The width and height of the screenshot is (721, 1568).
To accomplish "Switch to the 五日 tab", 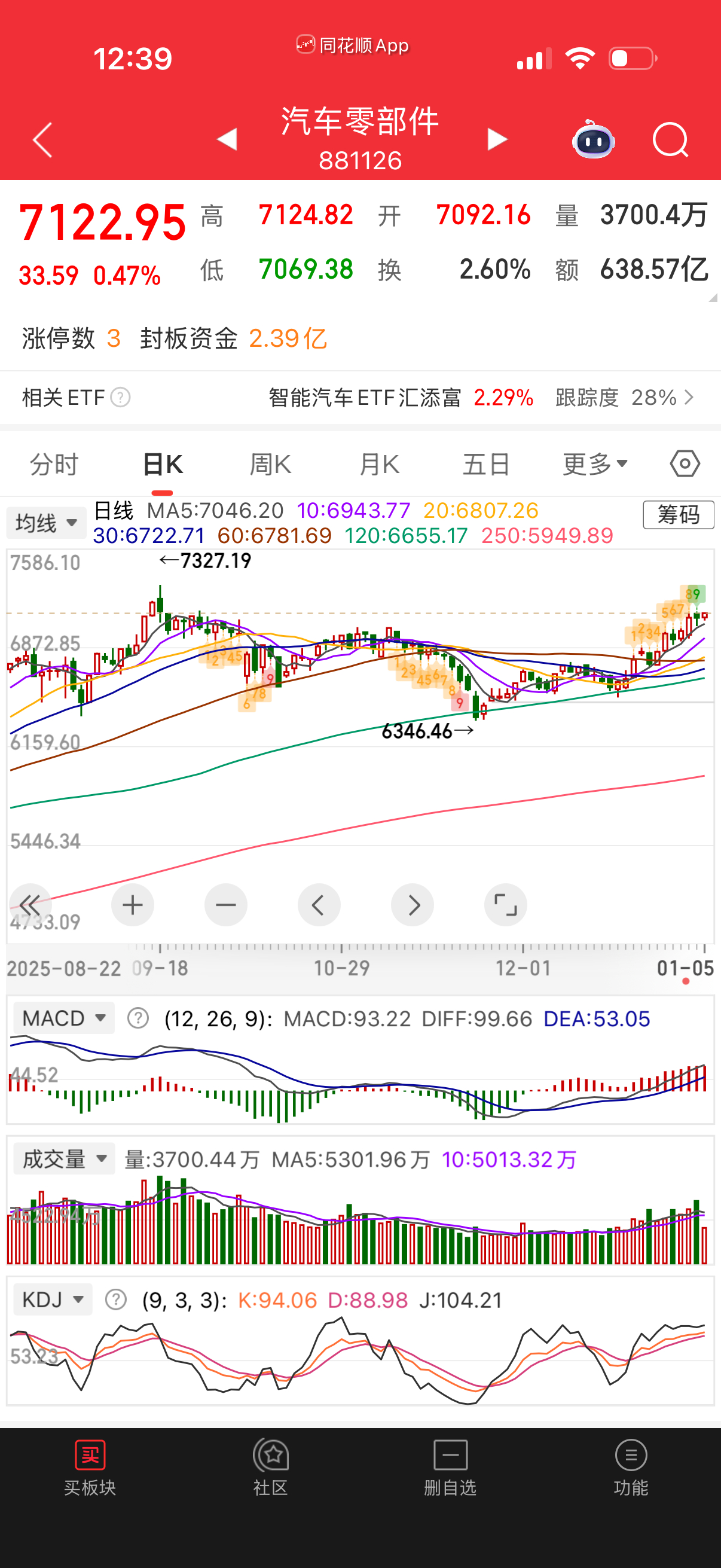I will tap(486, 464).
